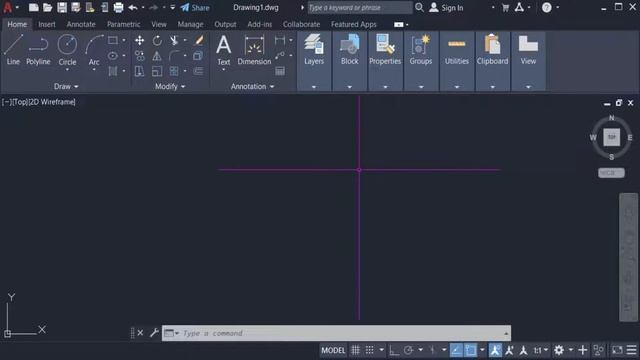The image size is (640, 360).
Task: Activate the Offset tool
Action: (198, 71)
